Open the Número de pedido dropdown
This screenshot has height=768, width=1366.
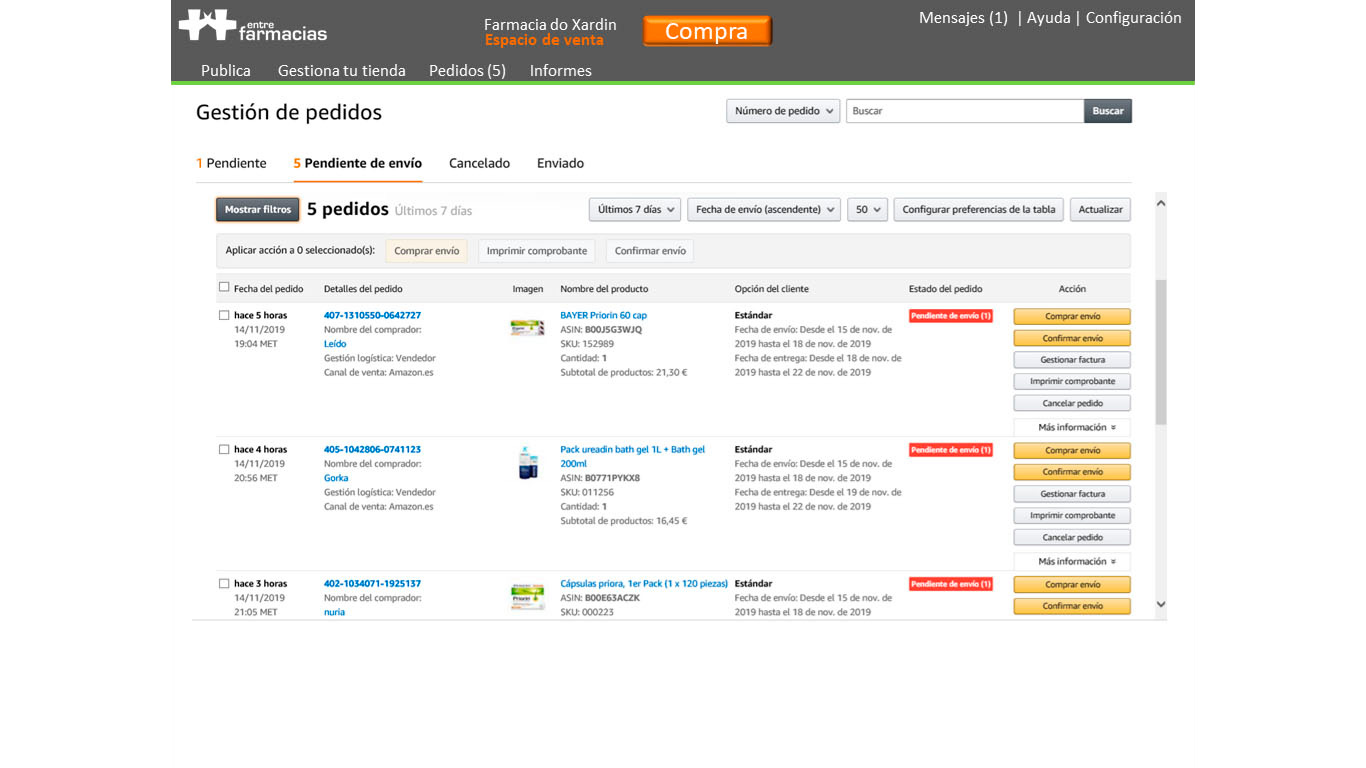click(782, 111)
